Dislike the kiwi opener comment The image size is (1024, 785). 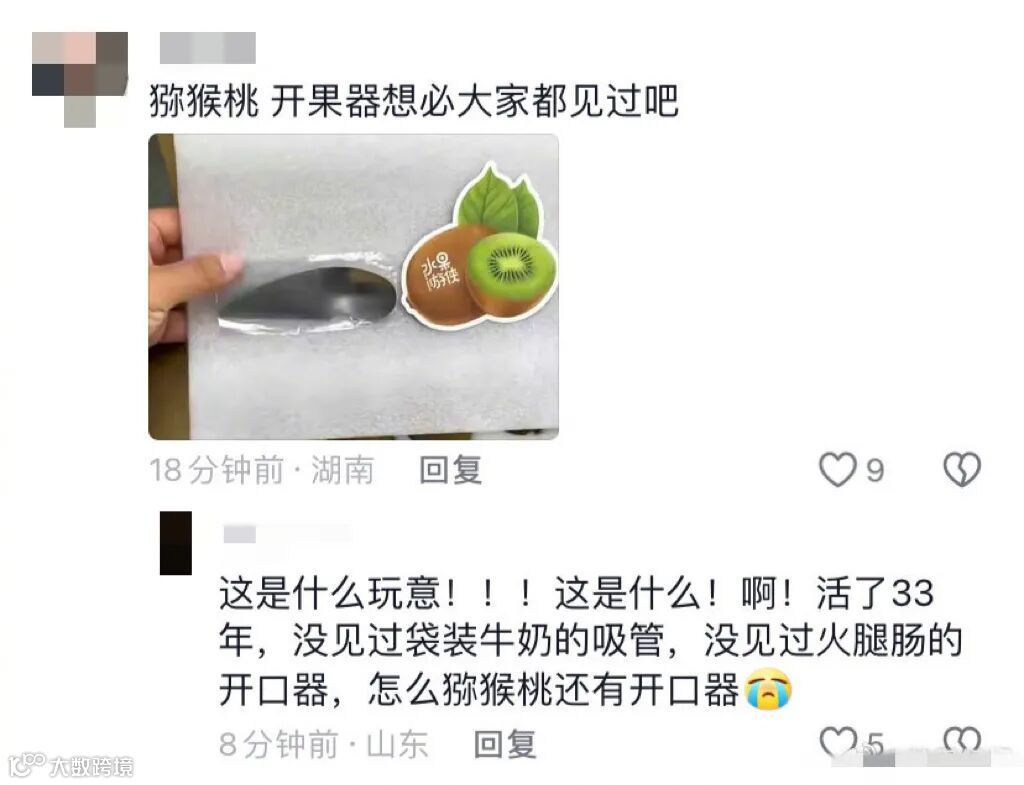962,470
